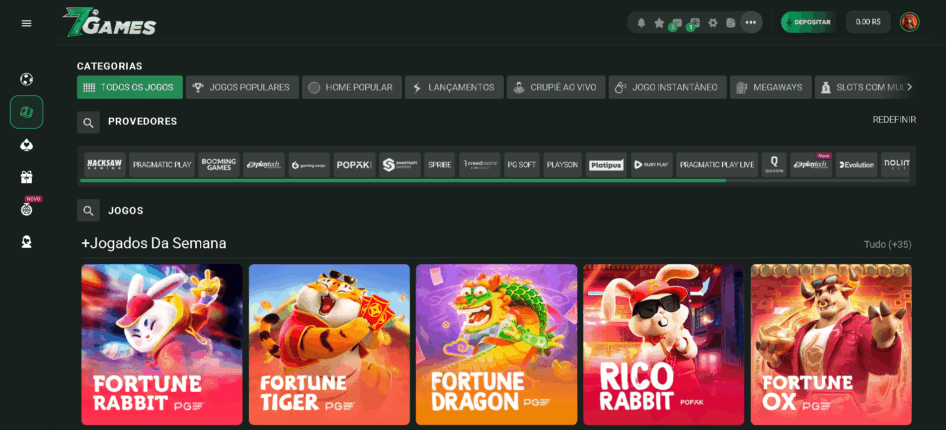Viewport: 946px width, 430px height.
Task: Click the '+Jogados Da Semana' heading
Action: (x=154, y=244)
